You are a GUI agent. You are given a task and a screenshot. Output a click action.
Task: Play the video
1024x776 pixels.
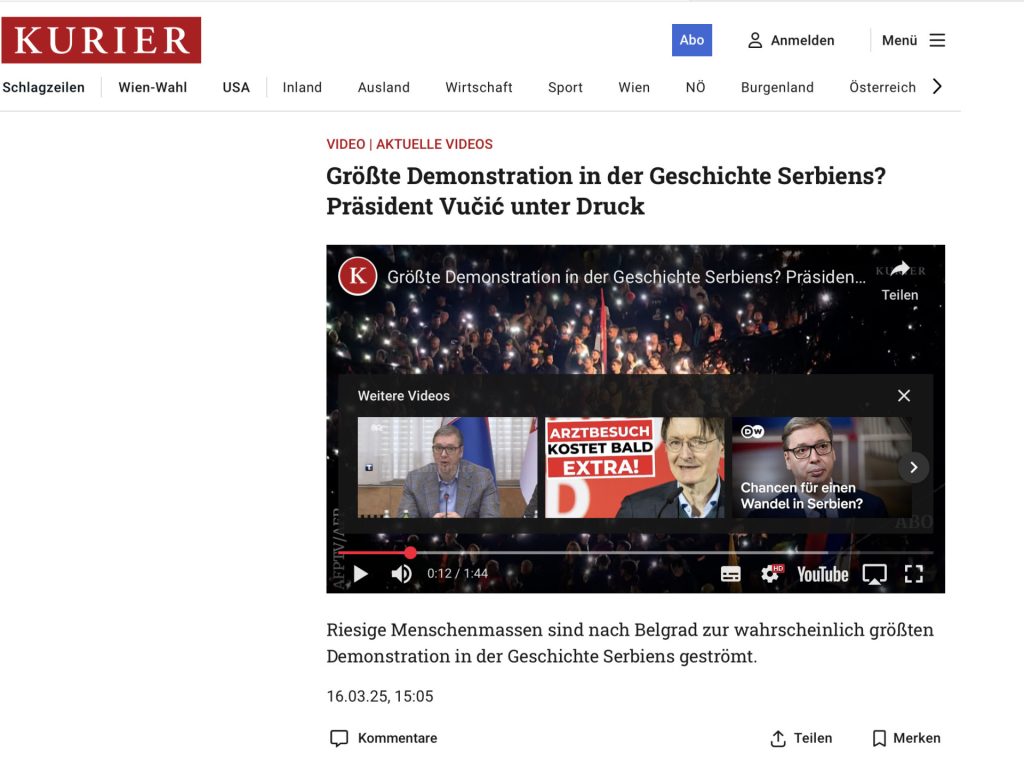click(x=360, y=574)
